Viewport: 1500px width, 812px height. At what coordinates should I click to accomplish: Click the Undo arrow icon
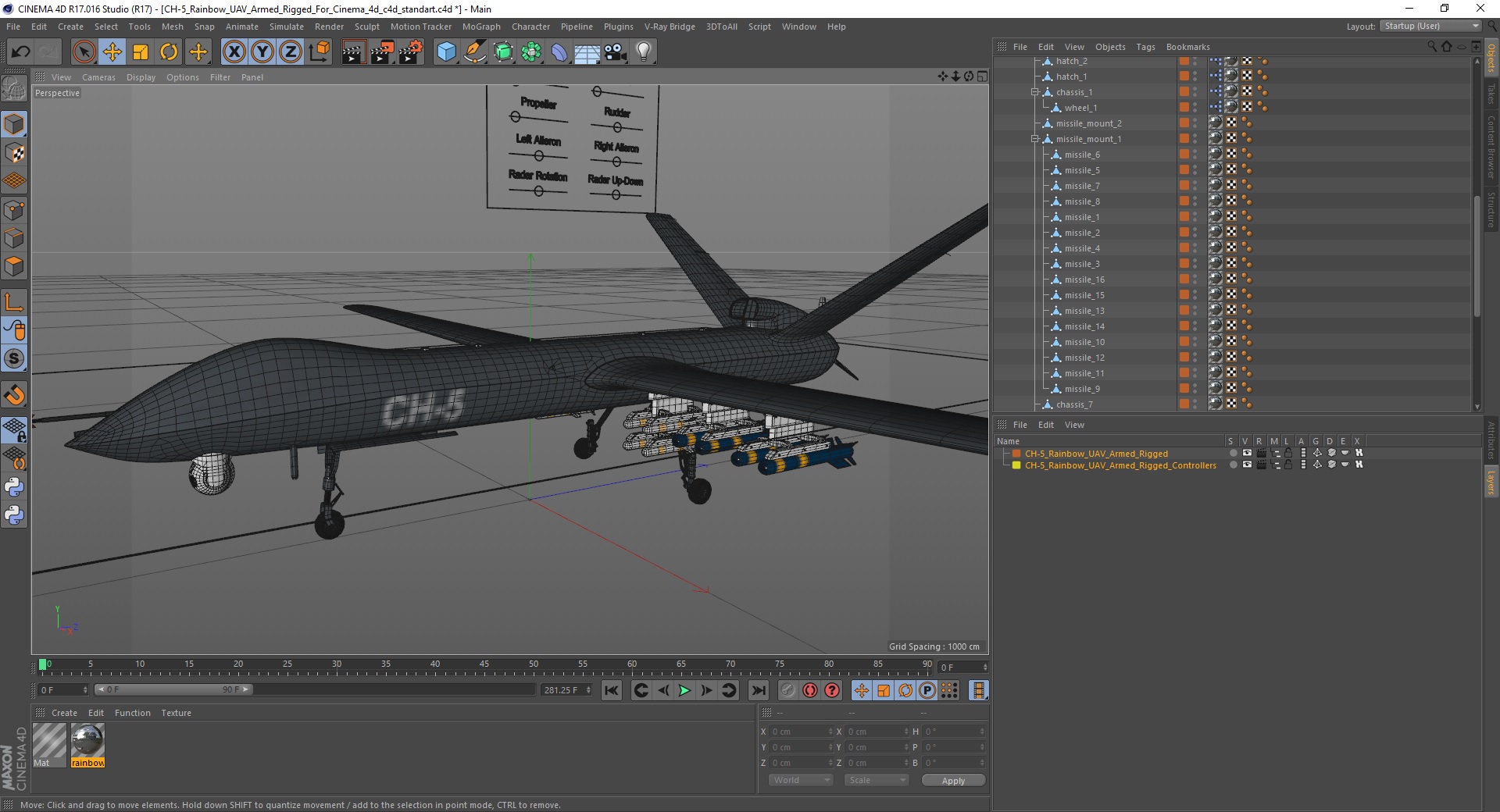(21, 52)
